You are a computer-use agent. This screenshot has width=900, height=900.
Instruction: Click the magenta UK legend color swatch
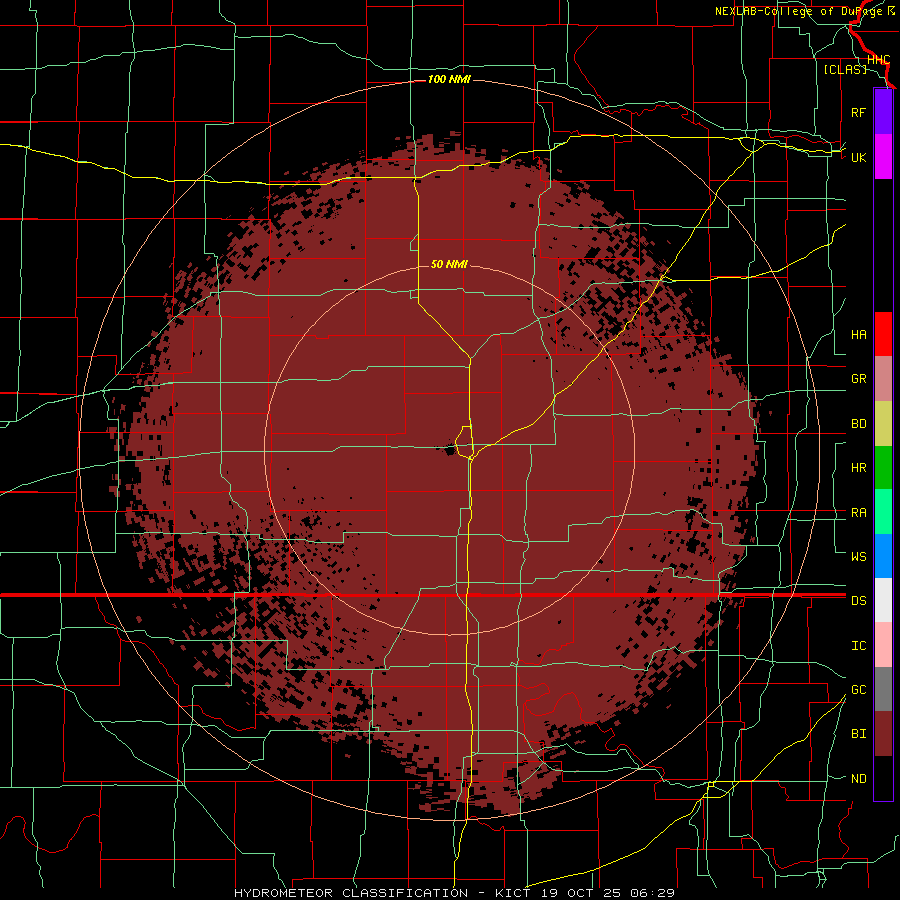(883, 157)
